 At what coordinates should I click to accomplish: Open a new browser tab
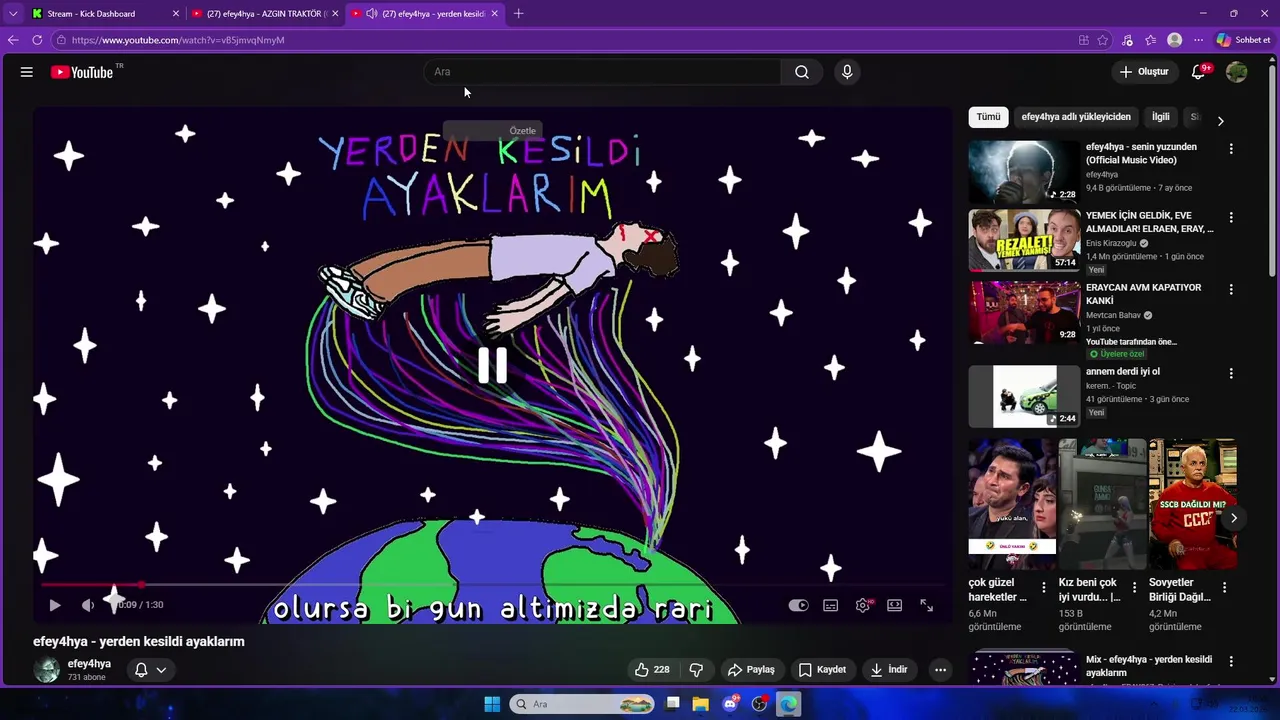coord(518,14)
